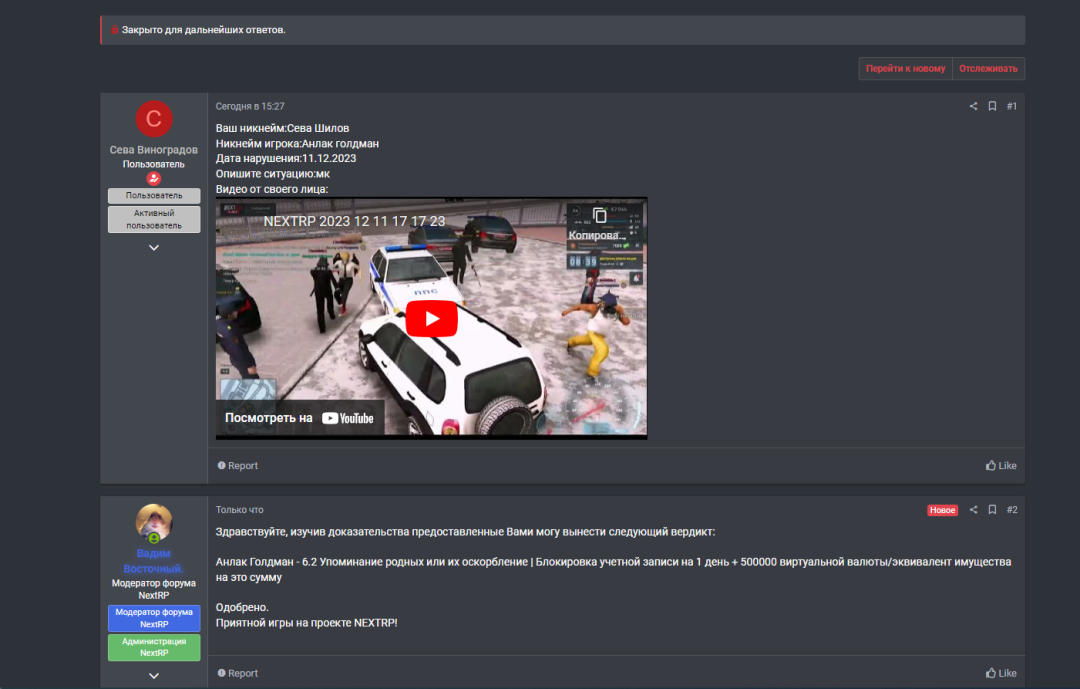1080x689 pixels.
Task: Open Сева Виноградов profile name
Action: 154,150
